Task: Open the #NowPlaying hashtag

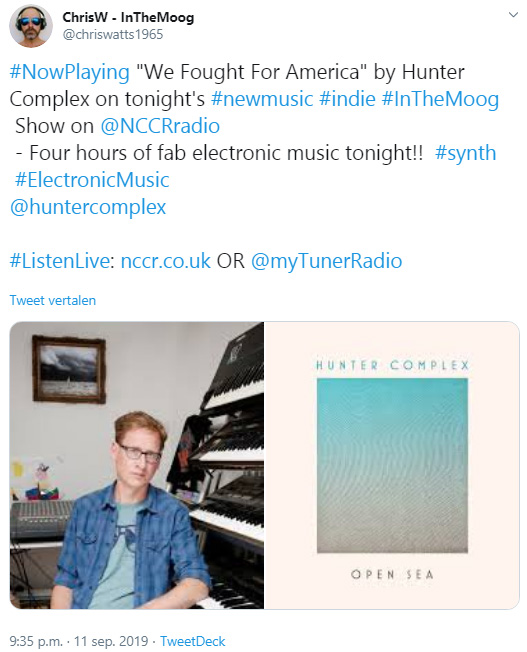Action: click(69, 72)
